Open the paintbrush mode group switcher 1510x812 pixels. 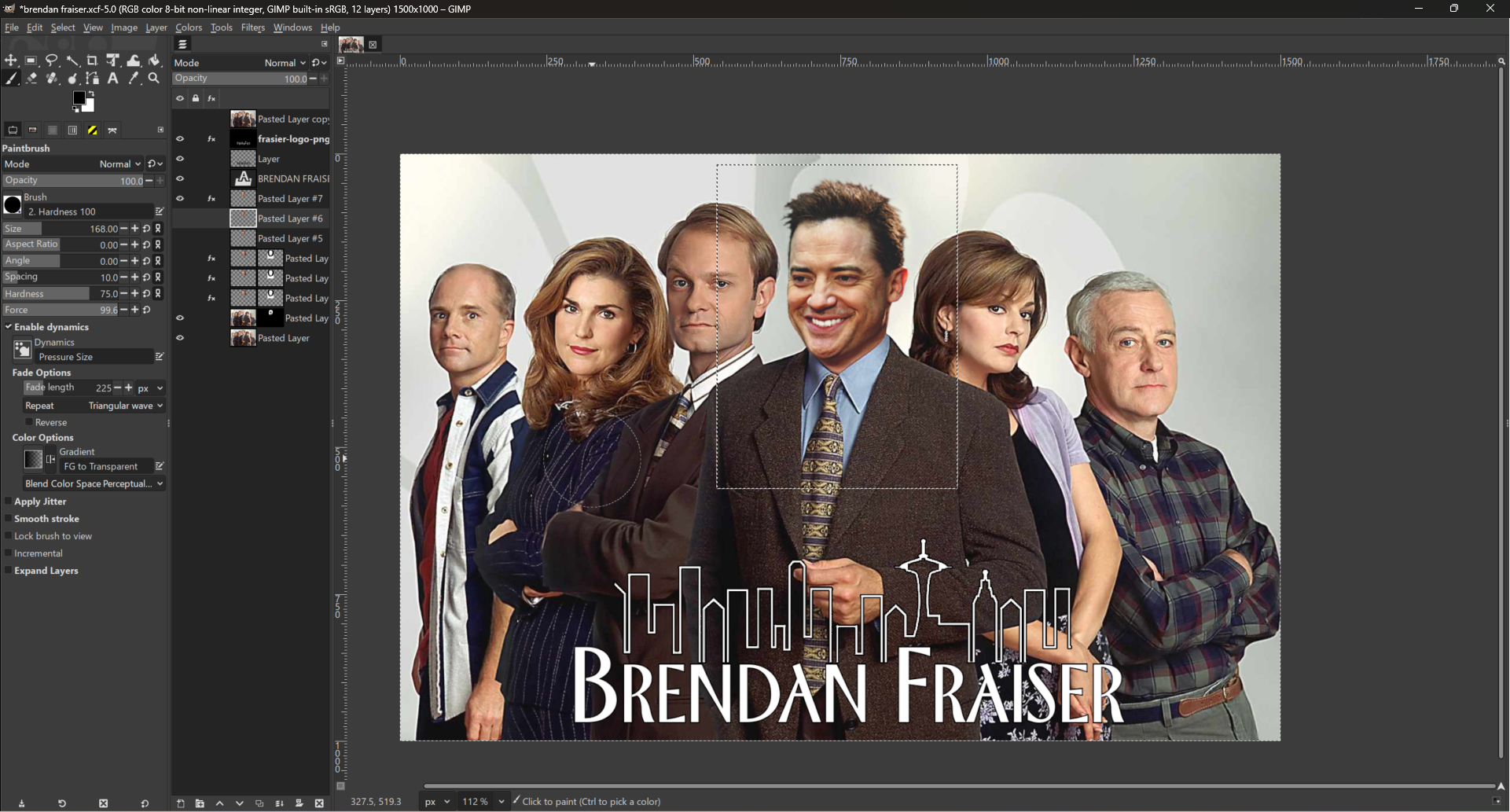pos(155,164)
